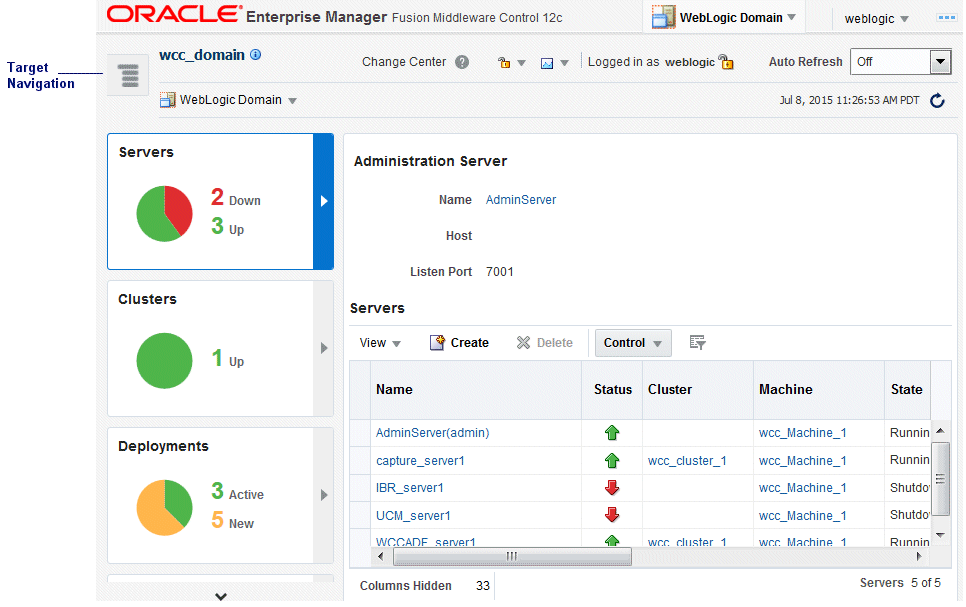Viewport: 966px width, 607px height.
Task: Click the Create button
Action: click(460, 343)
